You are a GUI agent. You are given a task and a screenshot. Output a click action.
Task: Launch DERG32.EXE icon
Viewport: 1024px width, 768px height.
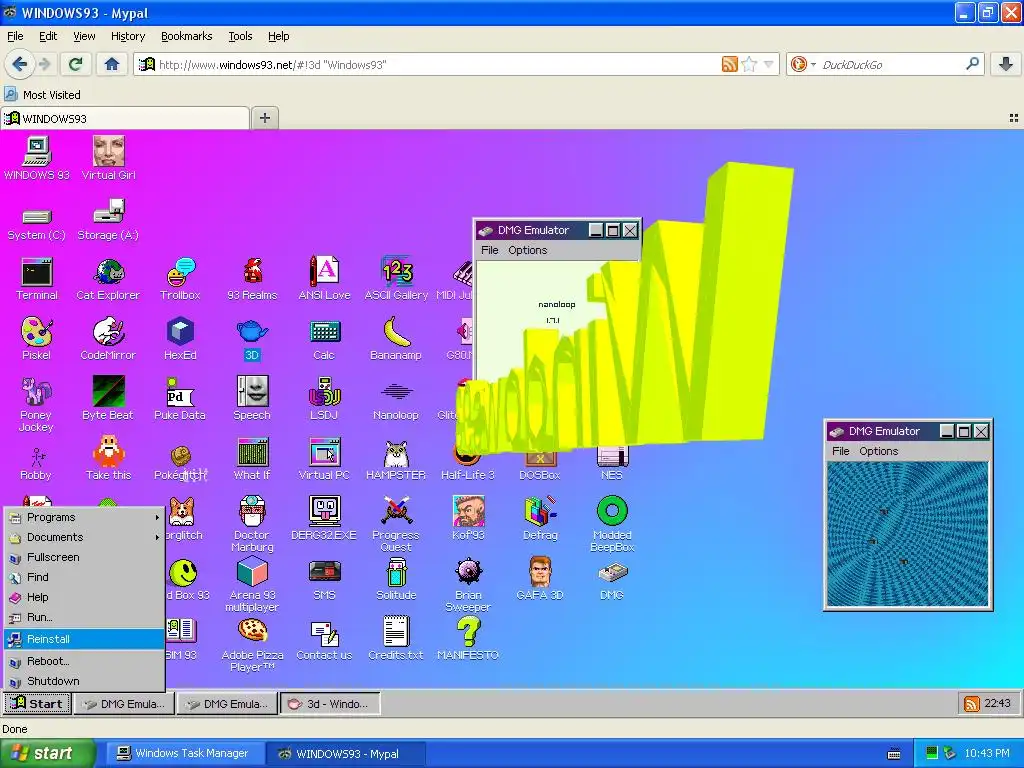tap(324, 518)
